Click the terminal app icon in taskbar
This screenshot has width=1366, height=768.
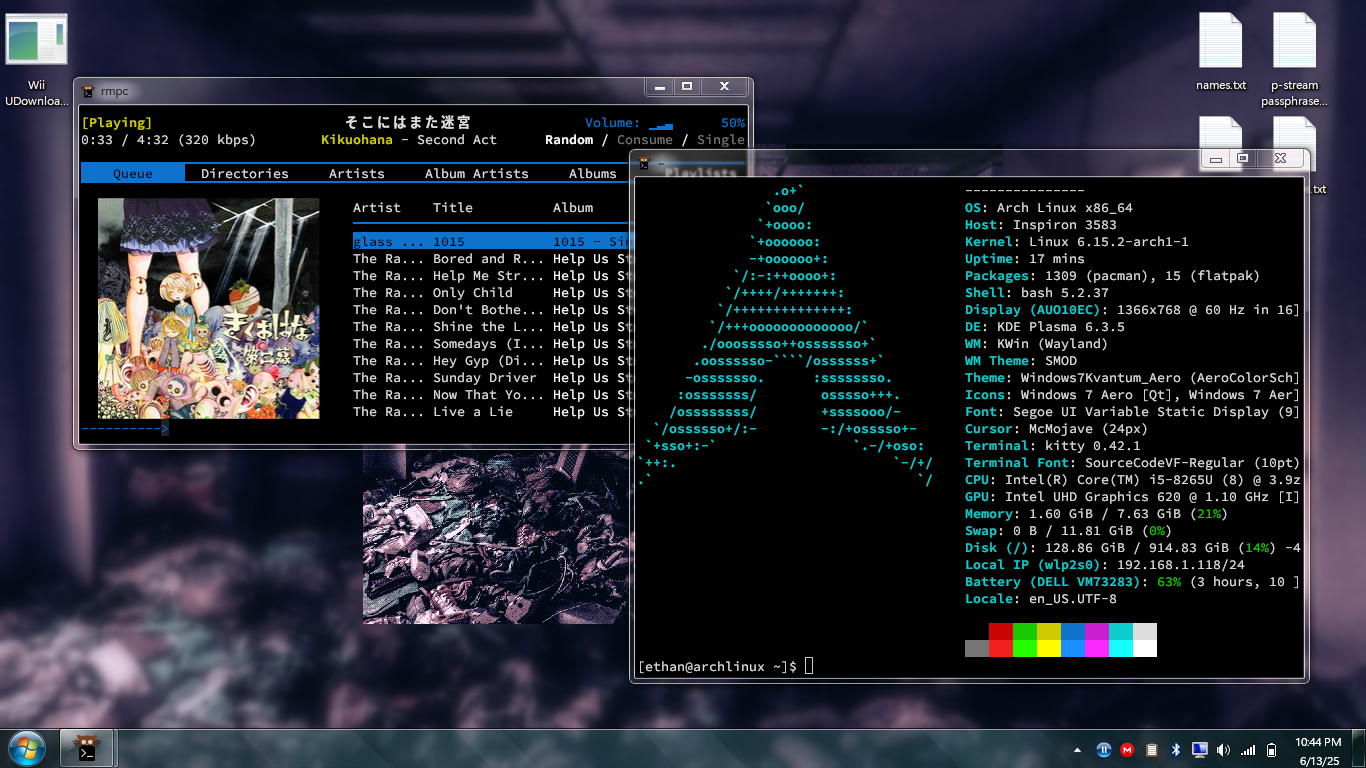click(89, 749)
